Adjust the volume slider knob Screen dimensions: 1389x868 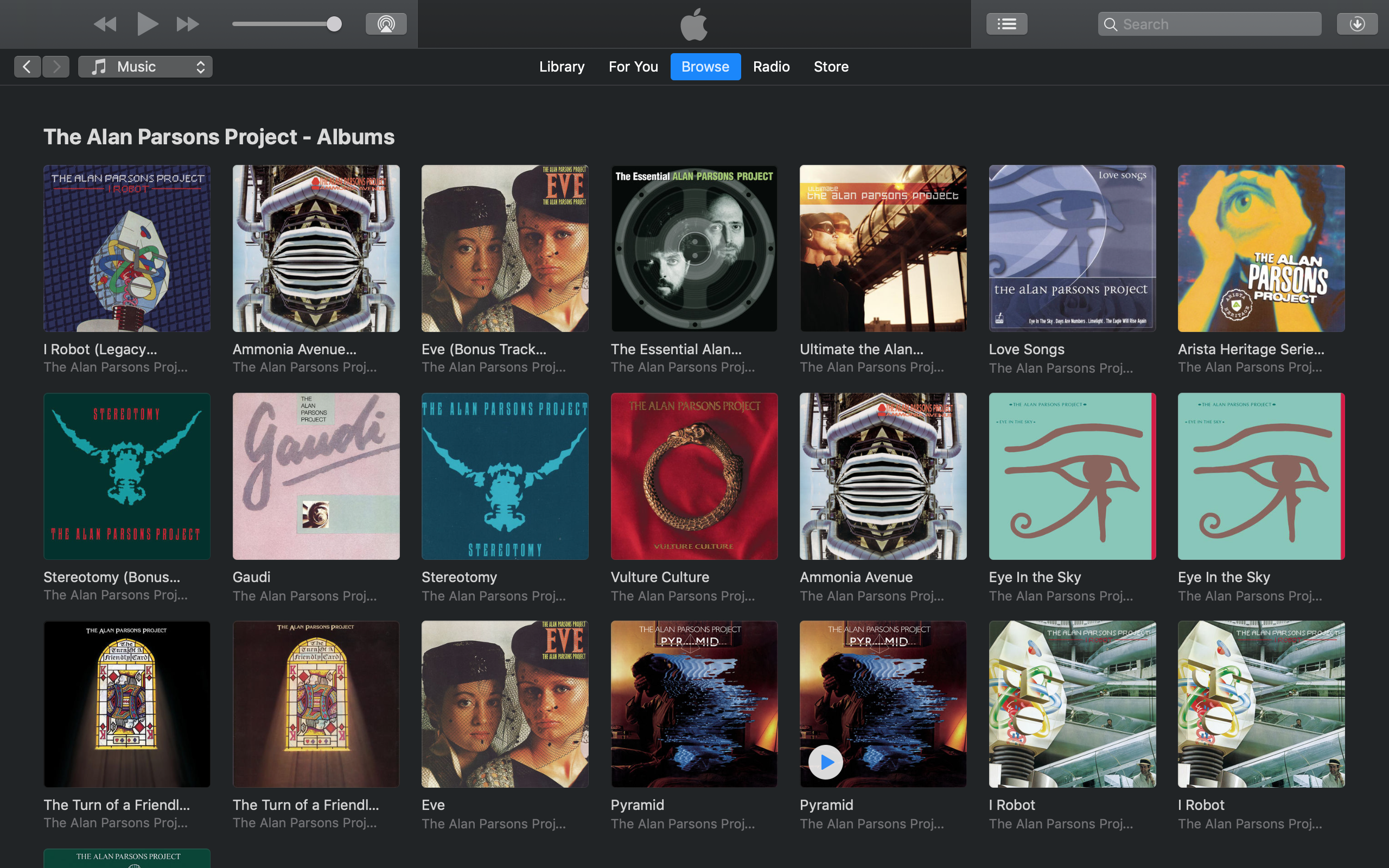coord(334,24)
